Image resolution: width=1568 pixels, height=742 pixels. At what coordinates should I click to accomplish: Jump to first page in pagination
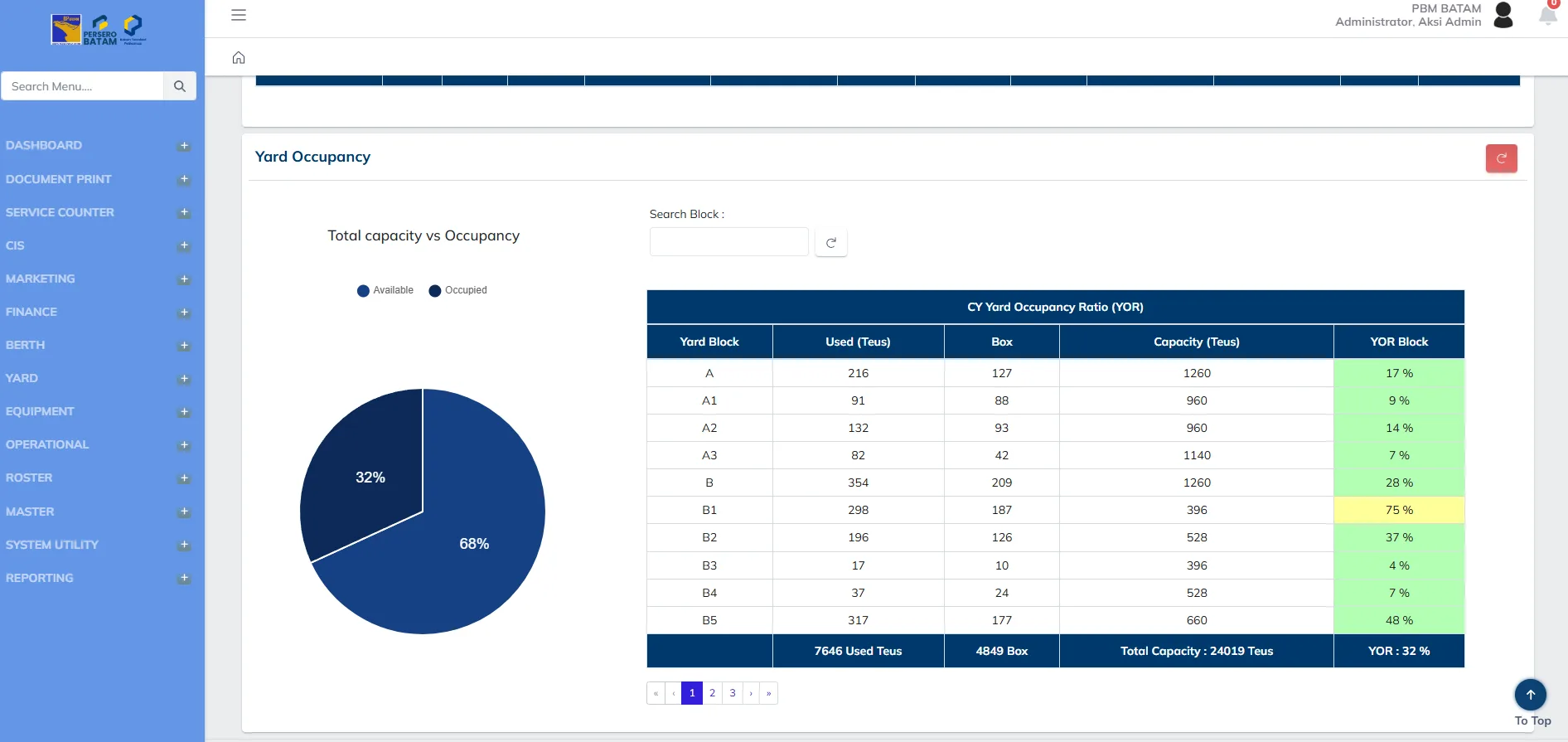[x=656, y=693]
